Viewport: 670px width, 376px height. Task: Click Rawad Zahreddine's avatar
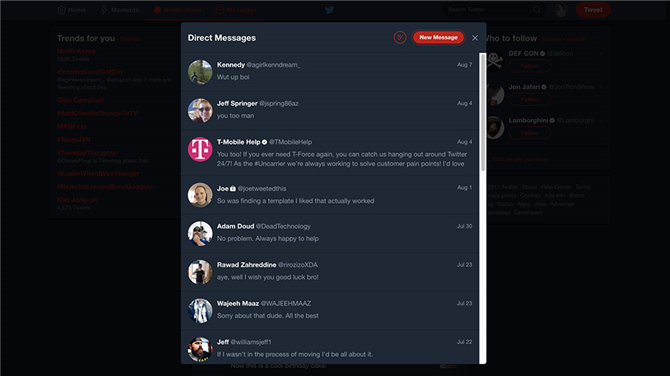tap(200, 272)
